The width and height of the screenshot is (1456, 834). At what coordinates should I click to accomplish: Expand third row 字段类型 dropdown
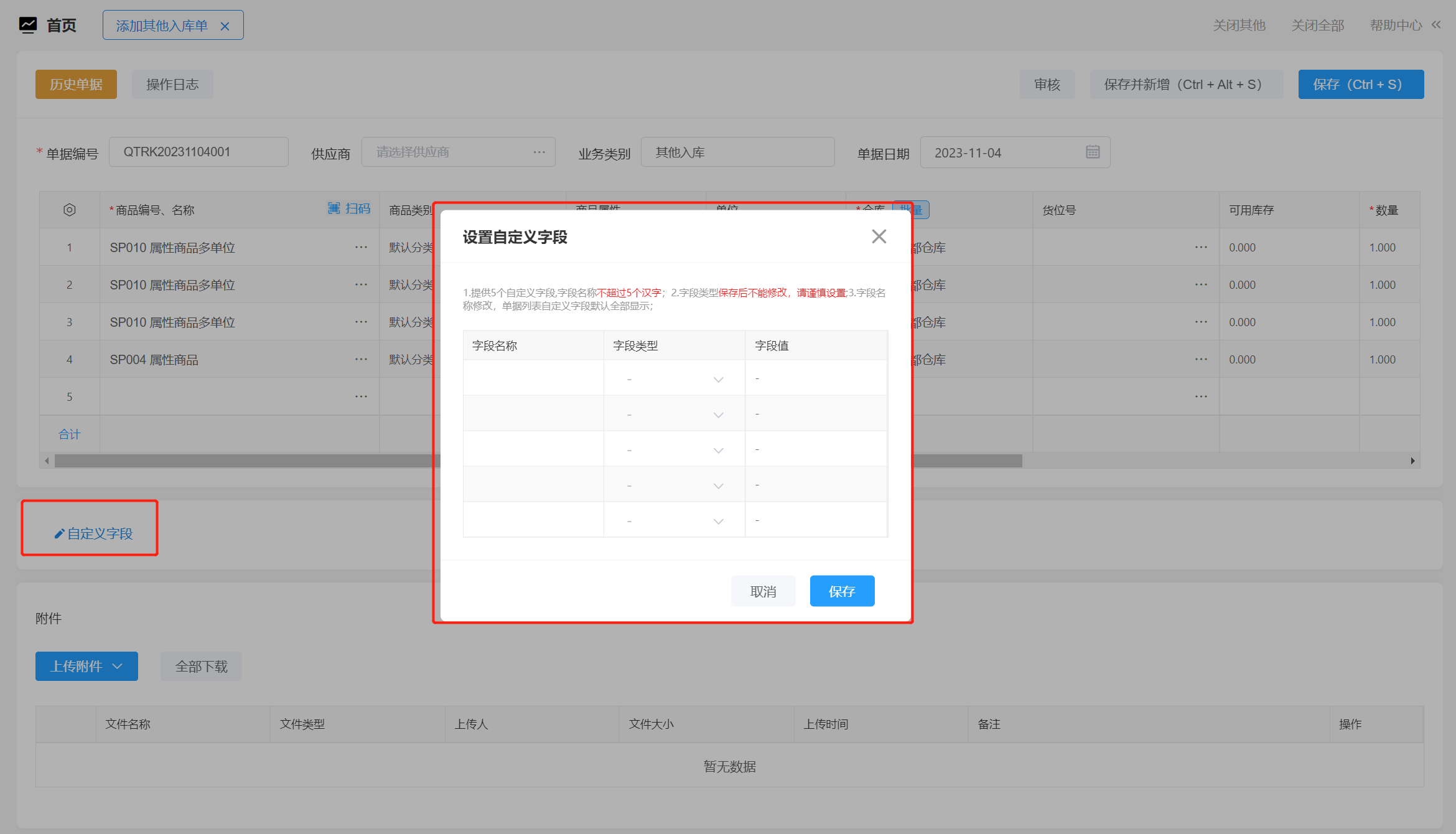click(x=718, y=450)
